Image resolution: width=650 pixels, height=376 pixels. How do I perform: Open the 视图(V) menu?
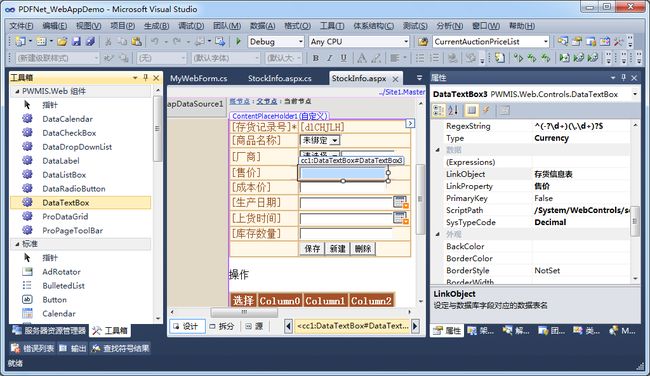tap(88, 26)
